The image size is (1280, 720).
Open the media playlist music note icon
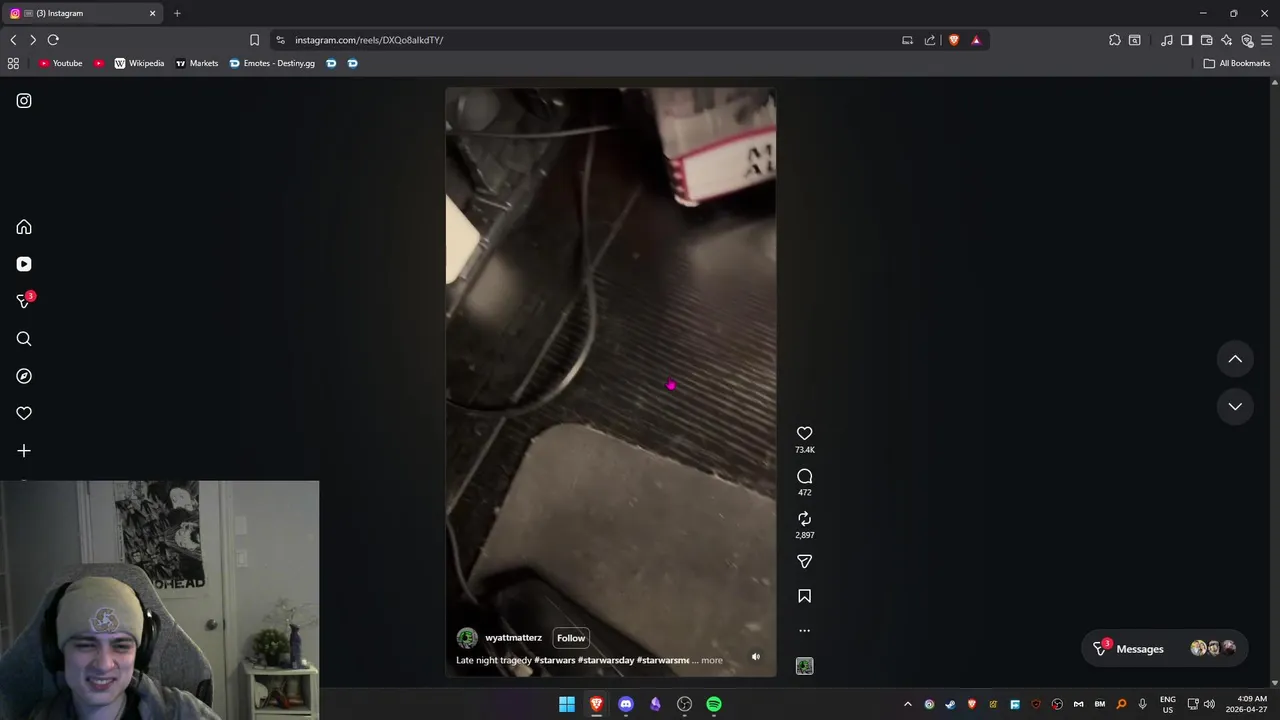(1167, 40)
